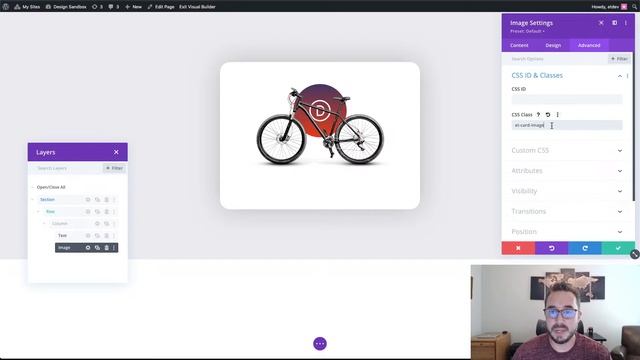Click CSS Class help question icon
The height and width of the screenshot is (360, 640).
click(538, 115)
